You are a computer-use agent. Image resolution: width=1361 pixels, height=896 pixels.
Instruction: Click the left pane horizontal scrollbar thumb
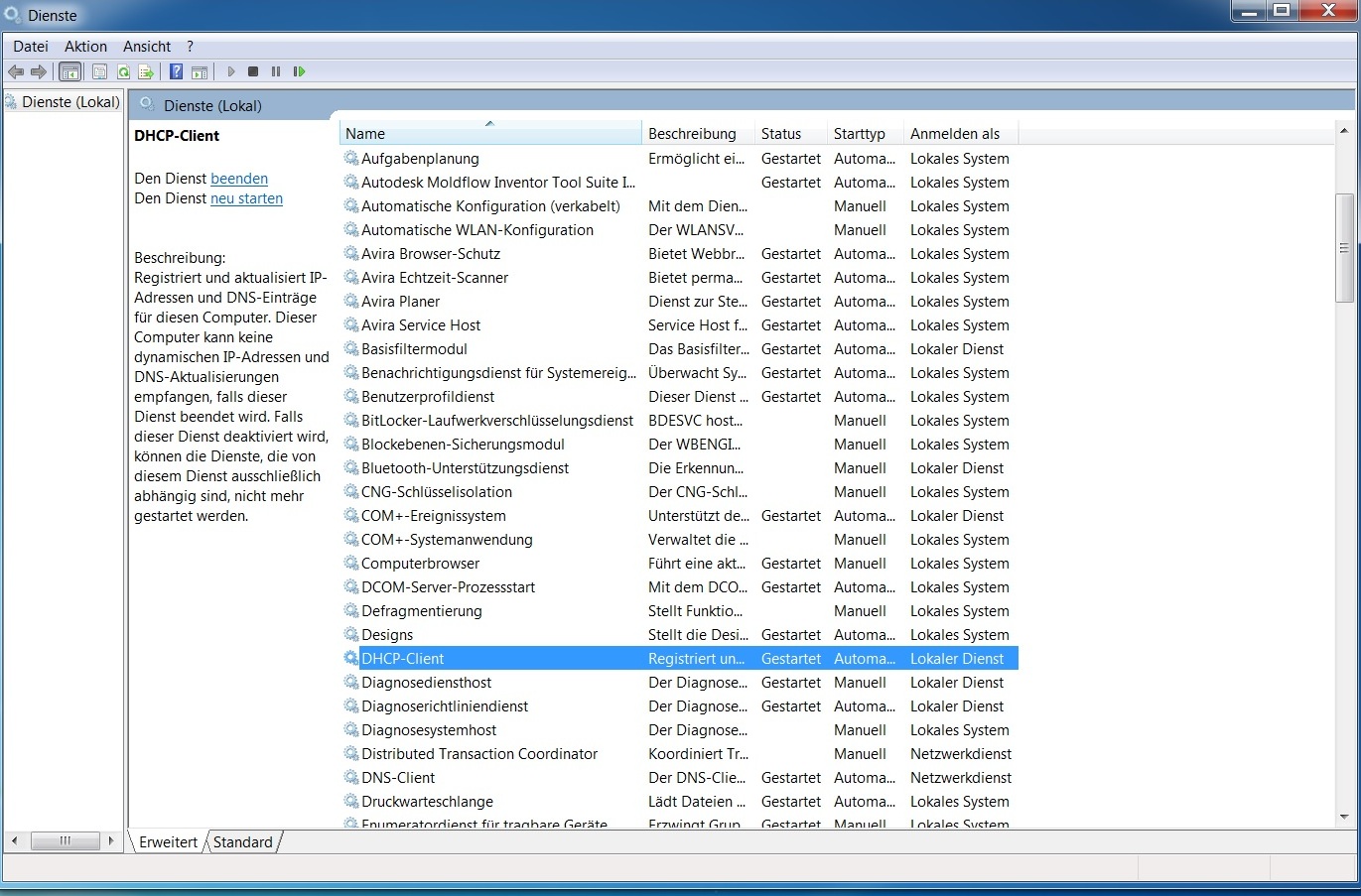click(66, 841)
